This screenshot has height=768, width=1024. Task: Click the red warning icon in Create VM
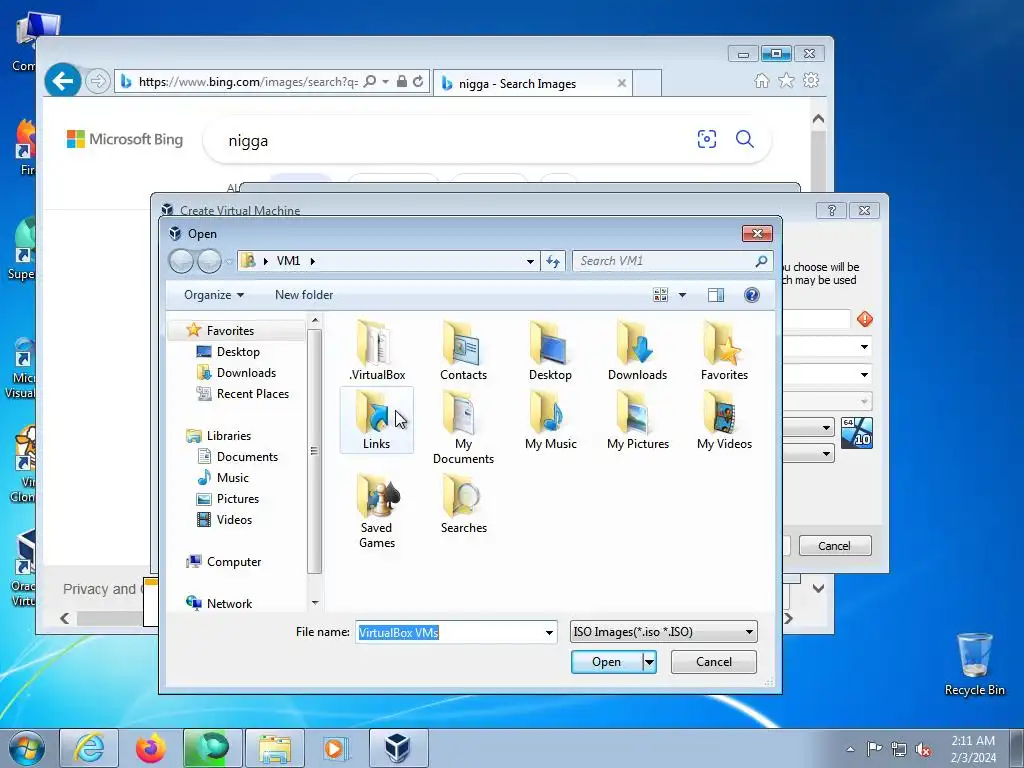(x=865, y=319)
